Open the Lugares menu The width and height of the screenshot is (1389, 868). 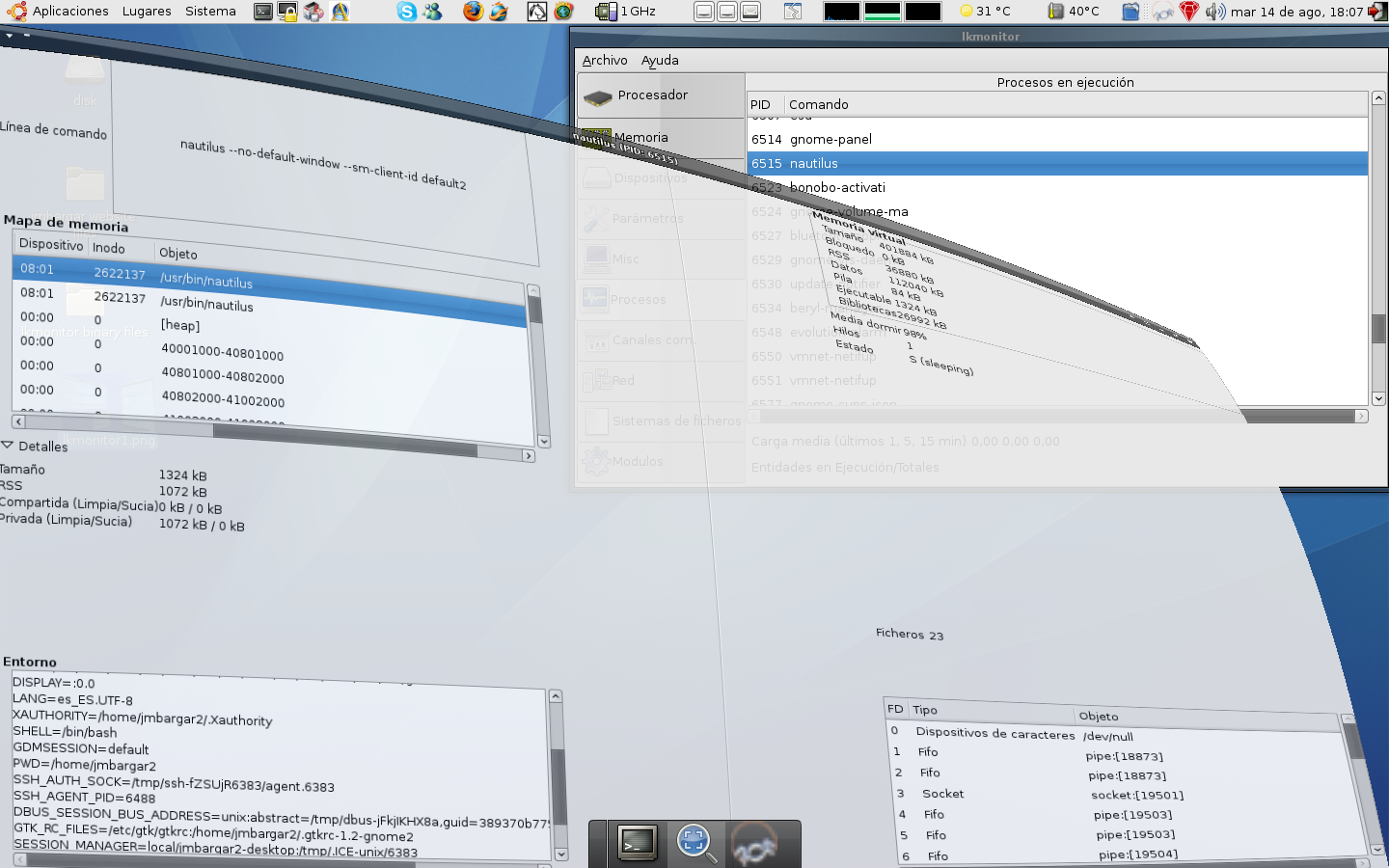(x=147, y=12)
